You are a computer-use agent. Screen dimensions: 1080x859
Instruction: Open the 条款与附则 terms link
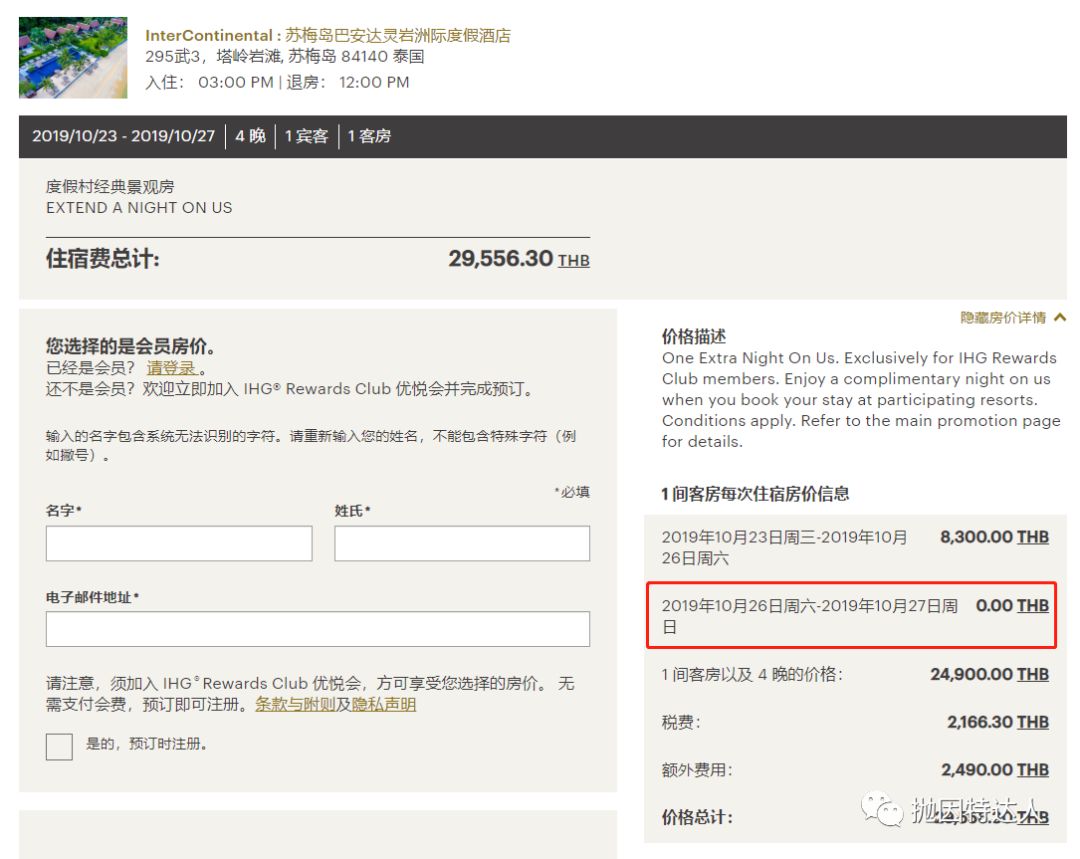coord(295,705)
